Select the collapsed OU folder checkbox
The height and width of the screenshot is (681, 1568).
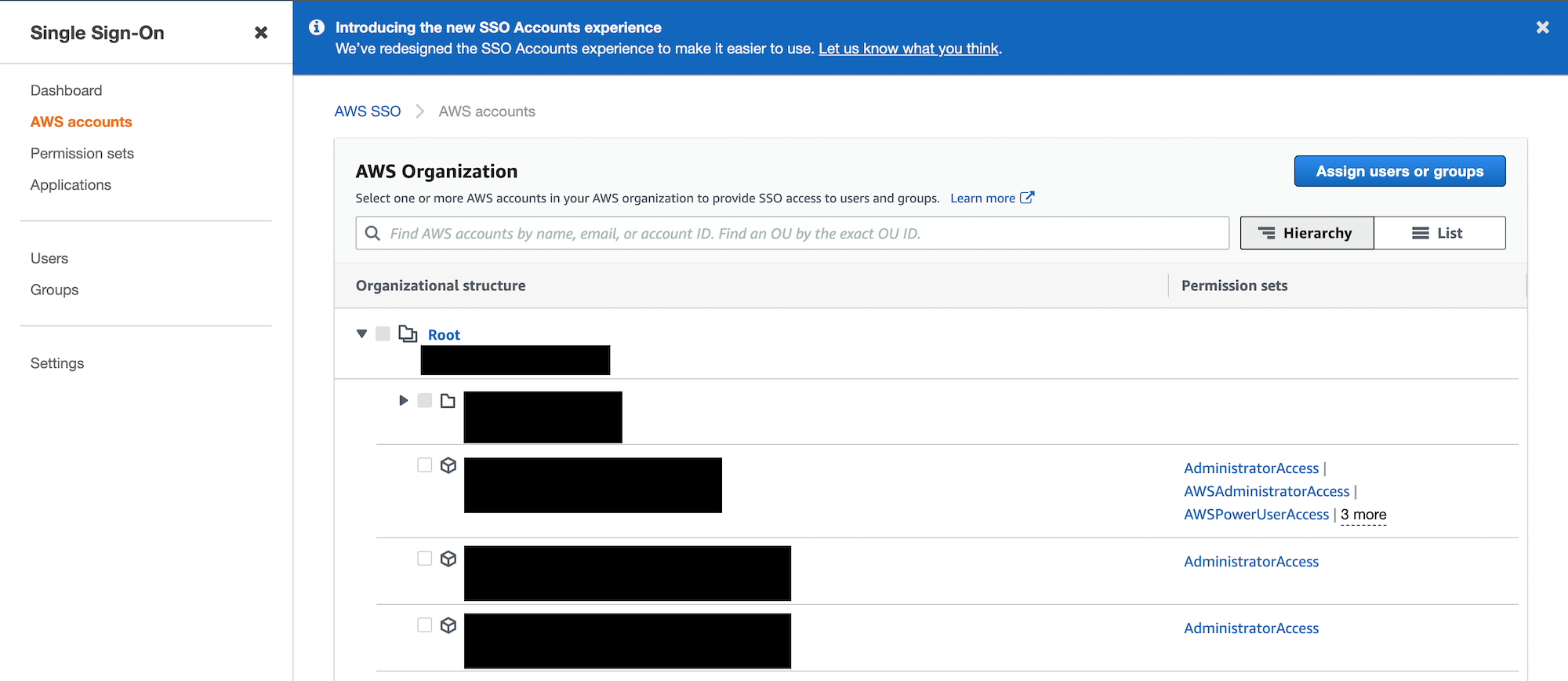click(x=425, y=400)
